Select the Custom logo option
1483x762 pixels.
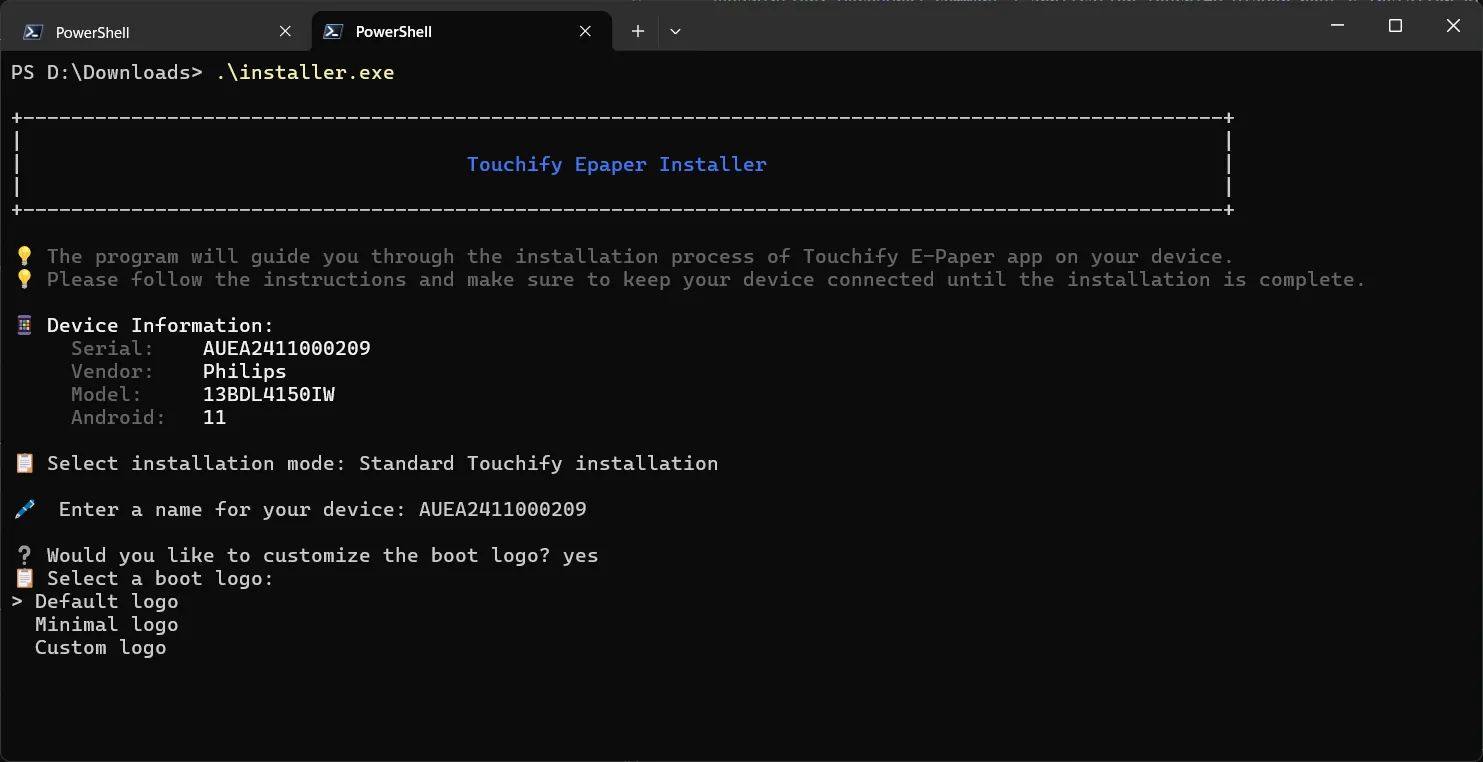click(x=101, y=648)
